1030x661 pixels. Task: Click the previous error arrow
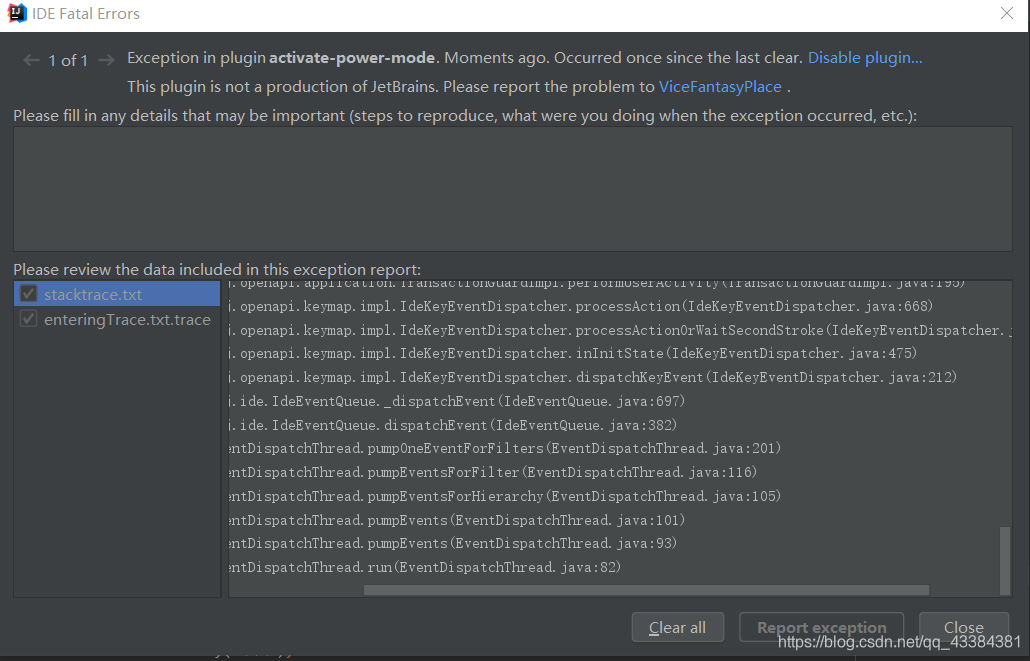[x=31, y=60]
